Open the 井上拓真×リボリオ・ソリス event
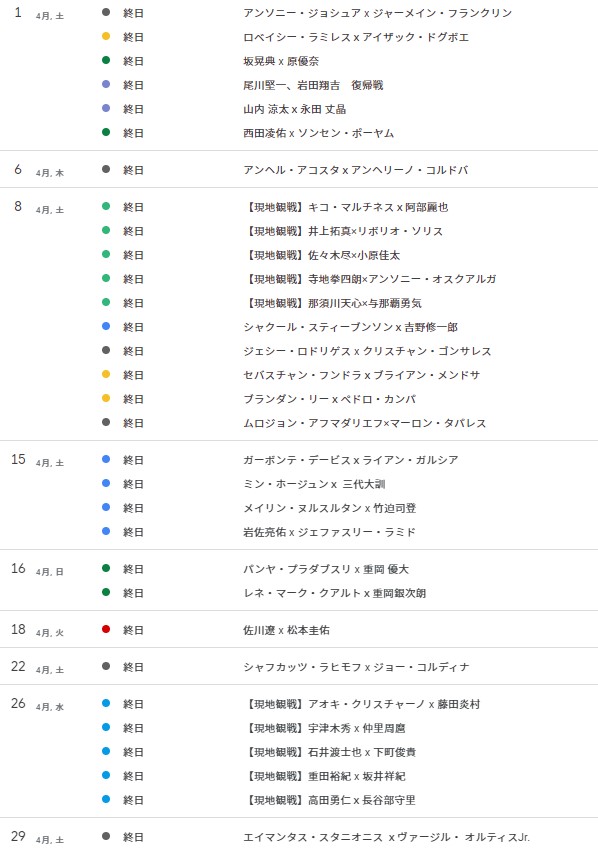The width and height of the screenshot is (598, 852). tap(344, 231)
